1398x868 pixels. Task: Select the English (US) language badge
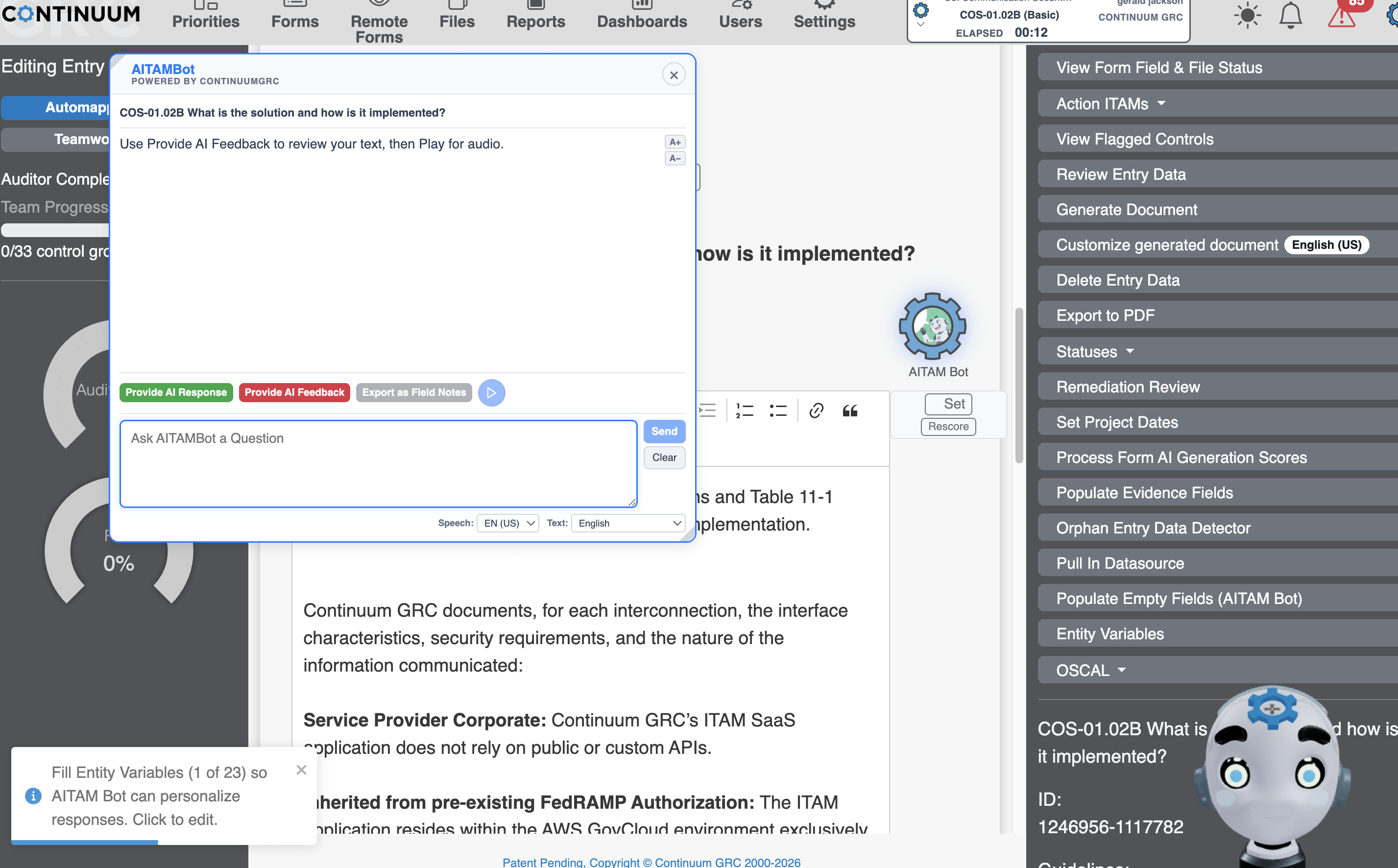1326,244
